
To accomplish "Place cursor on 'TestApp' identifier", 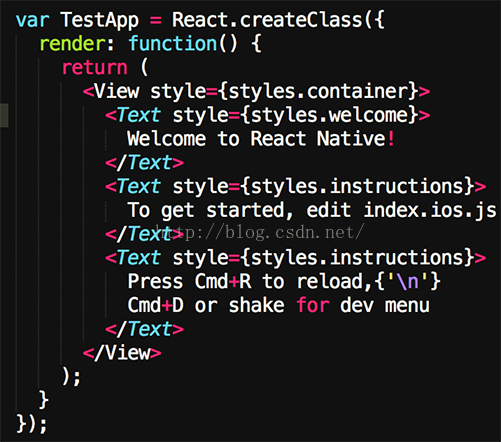I will pos(100,21).
